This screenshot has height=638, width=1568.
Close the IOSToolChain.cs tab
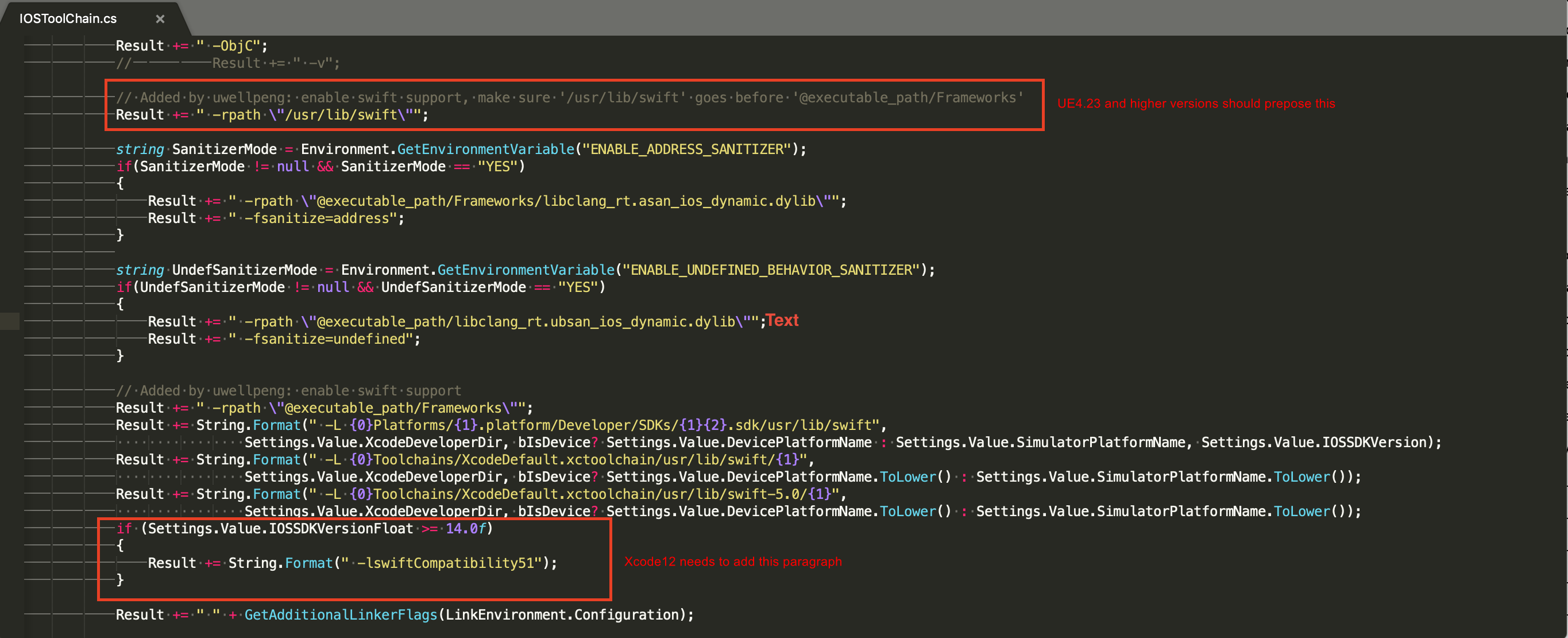click(160, 19)
